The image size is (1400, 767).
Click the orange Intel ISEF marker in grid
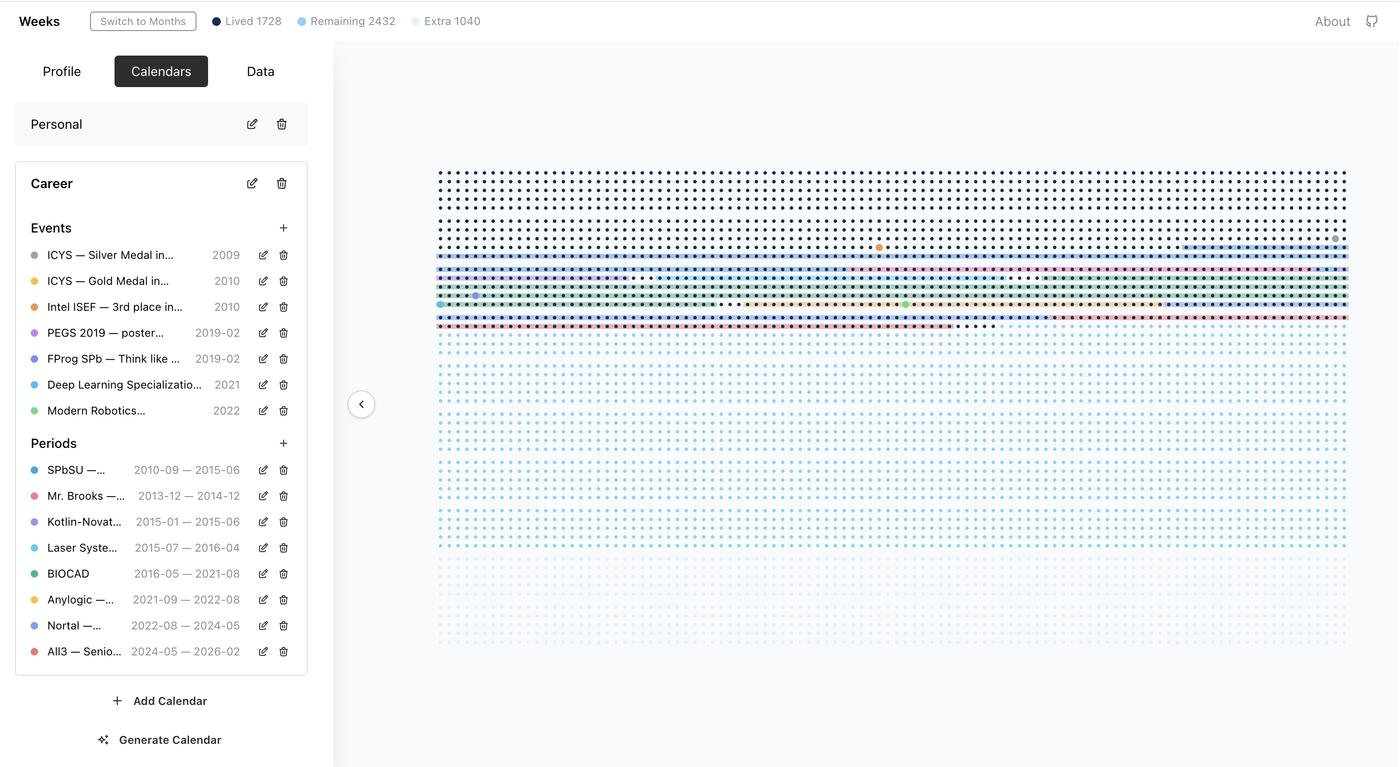pyautogui.click(x=879, y=247)
